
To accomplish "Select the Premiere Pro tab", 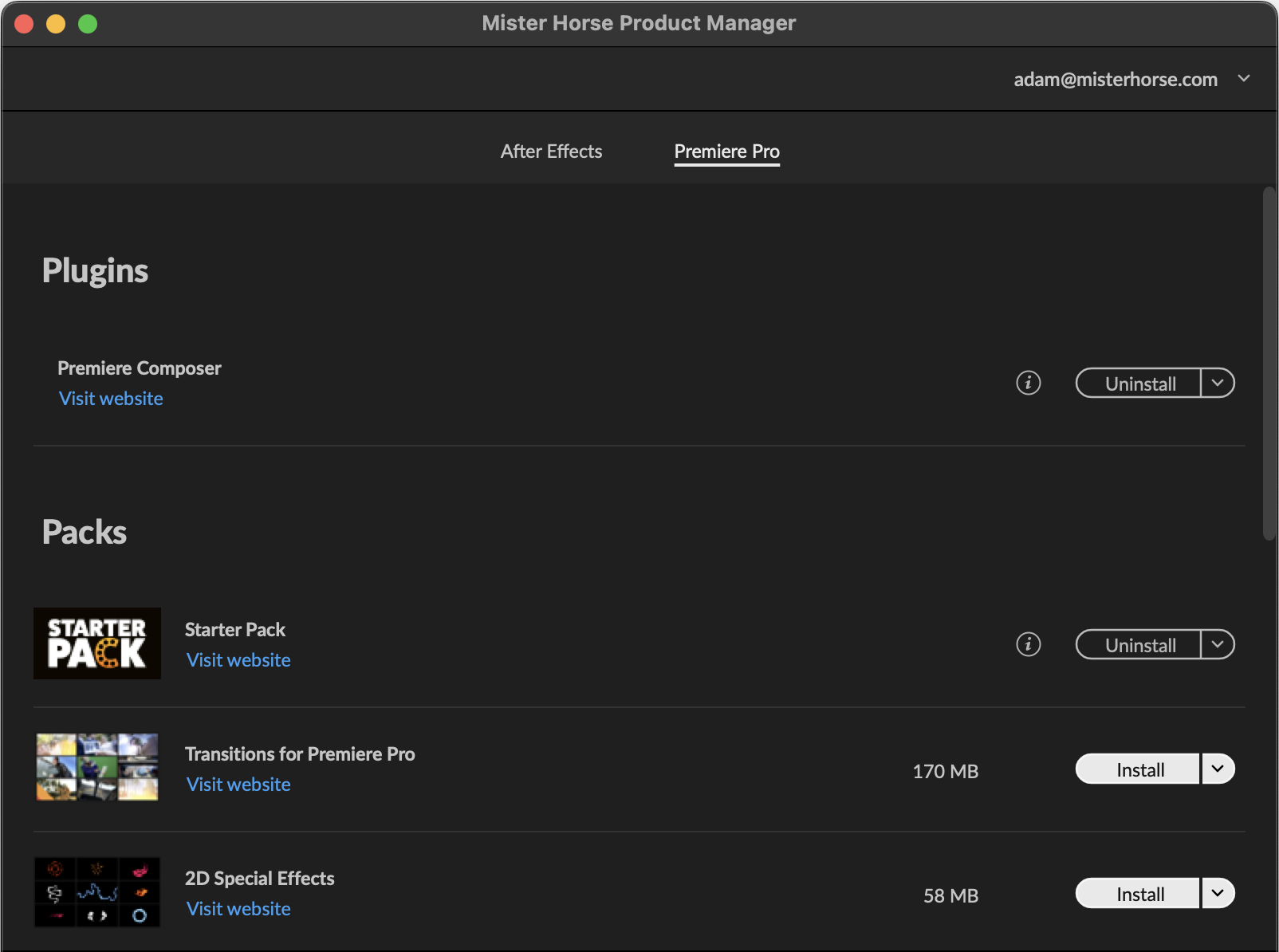I will click(726, 151).
